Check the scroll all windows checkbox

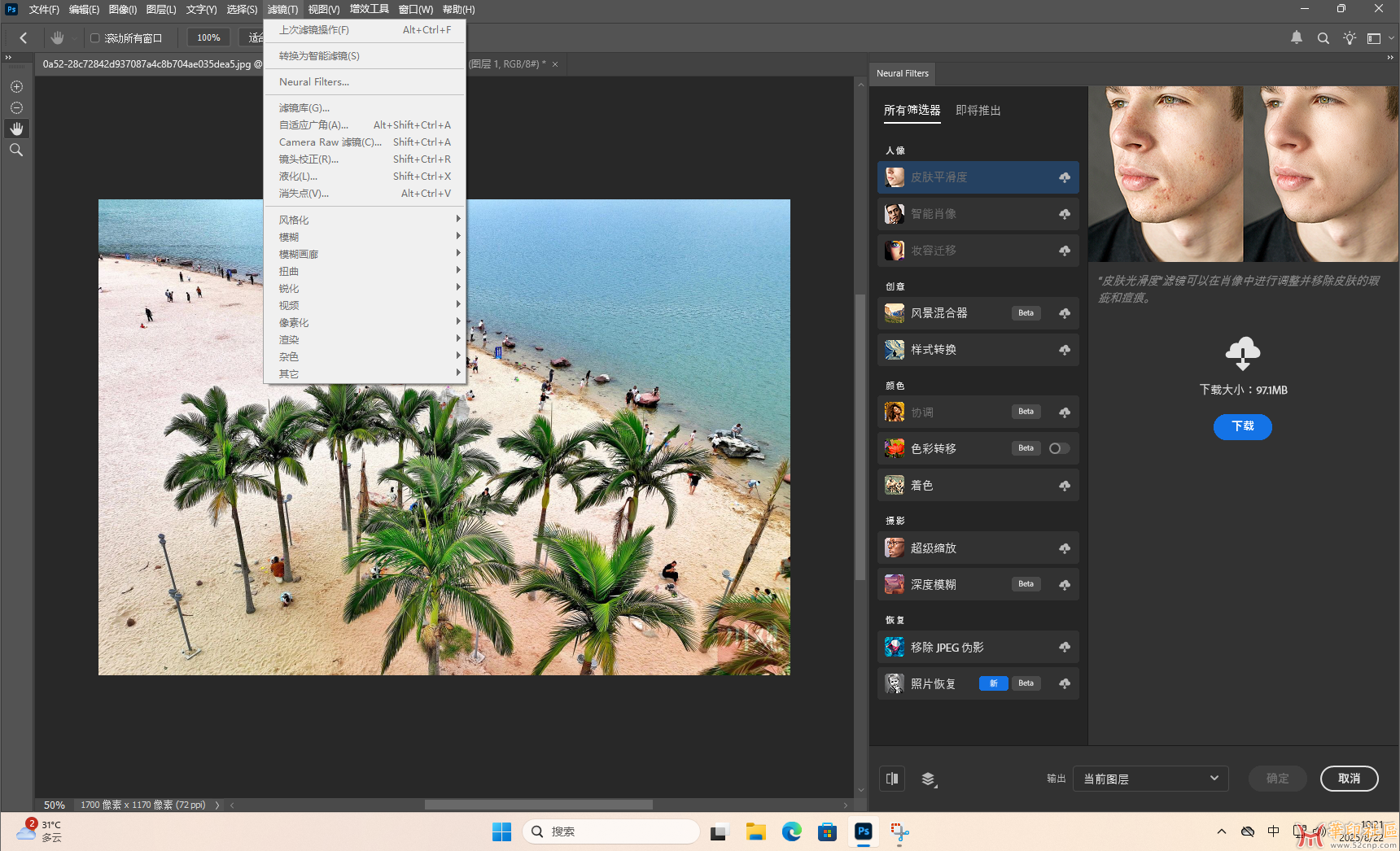[x=94, y=38]
